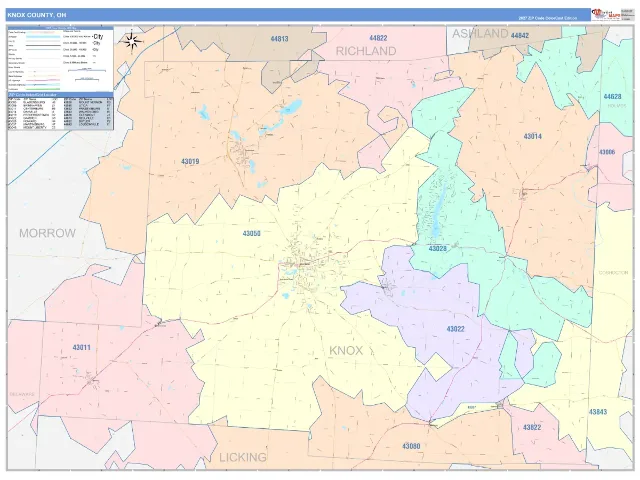Screen dimensions: 640x480
Task: Click ZIP code label 44822
Action: (378, 38)
